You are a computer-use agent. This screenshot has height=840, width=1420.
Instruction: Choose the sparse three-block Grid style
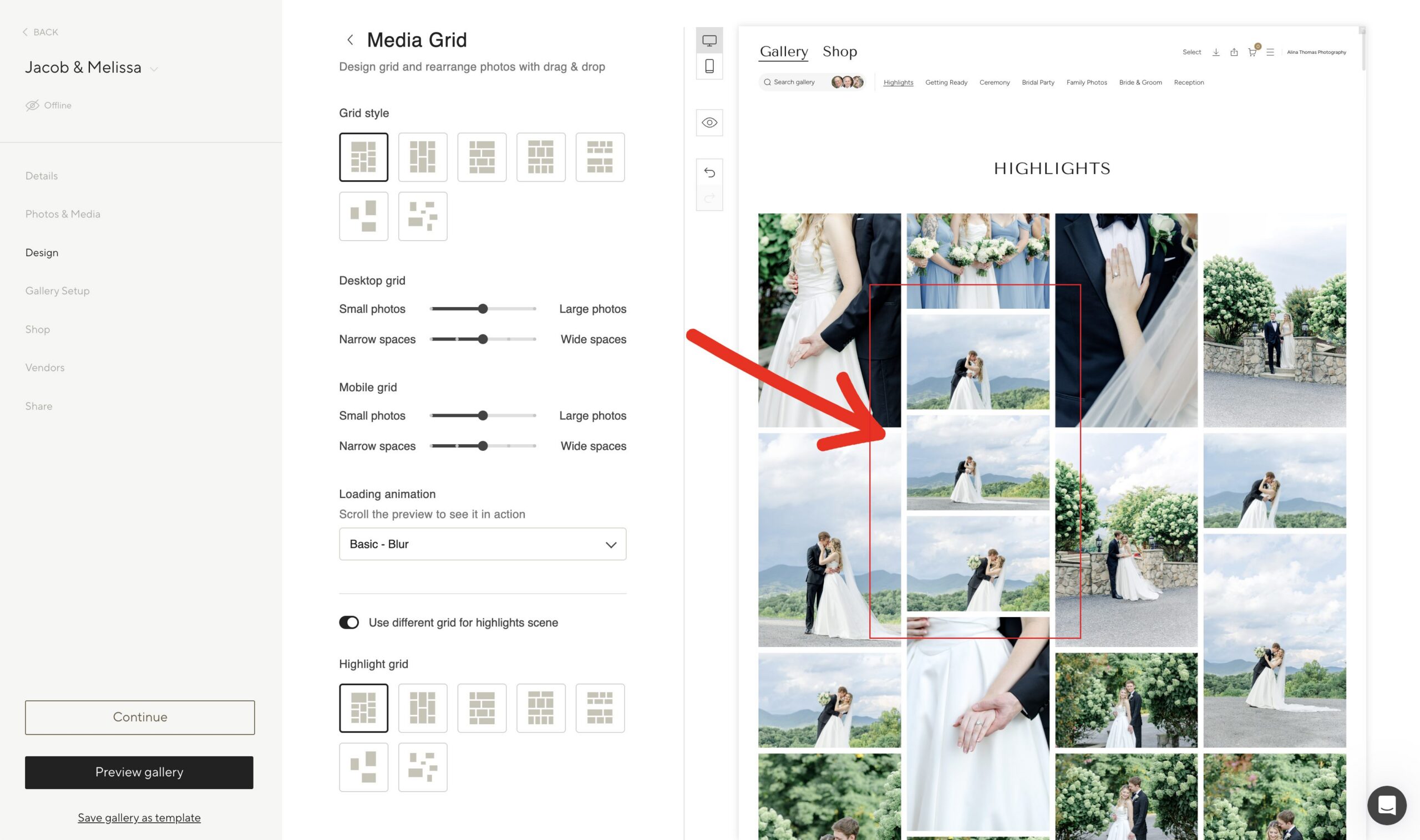363,216
